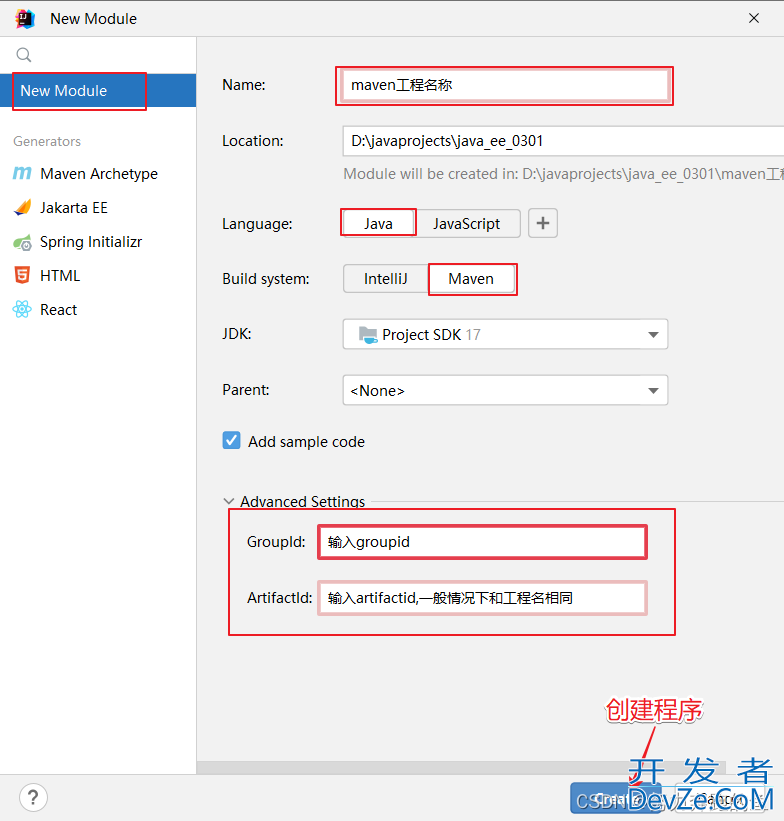
Task: Add another language with plus button
Action: (543, 224)
